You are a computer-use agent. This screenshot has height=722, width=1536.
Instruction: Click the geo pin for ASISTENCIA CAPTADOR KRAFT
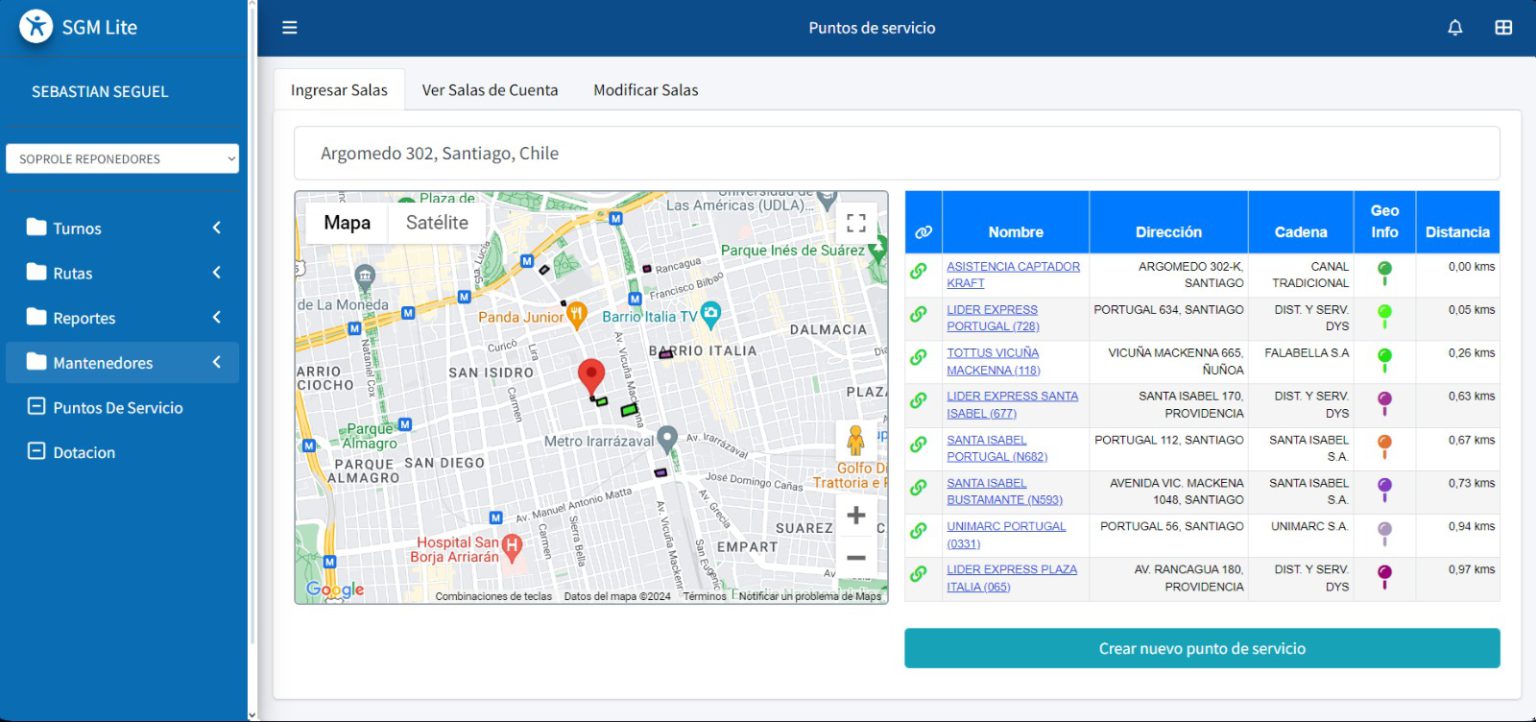(x=1384, y=274)
